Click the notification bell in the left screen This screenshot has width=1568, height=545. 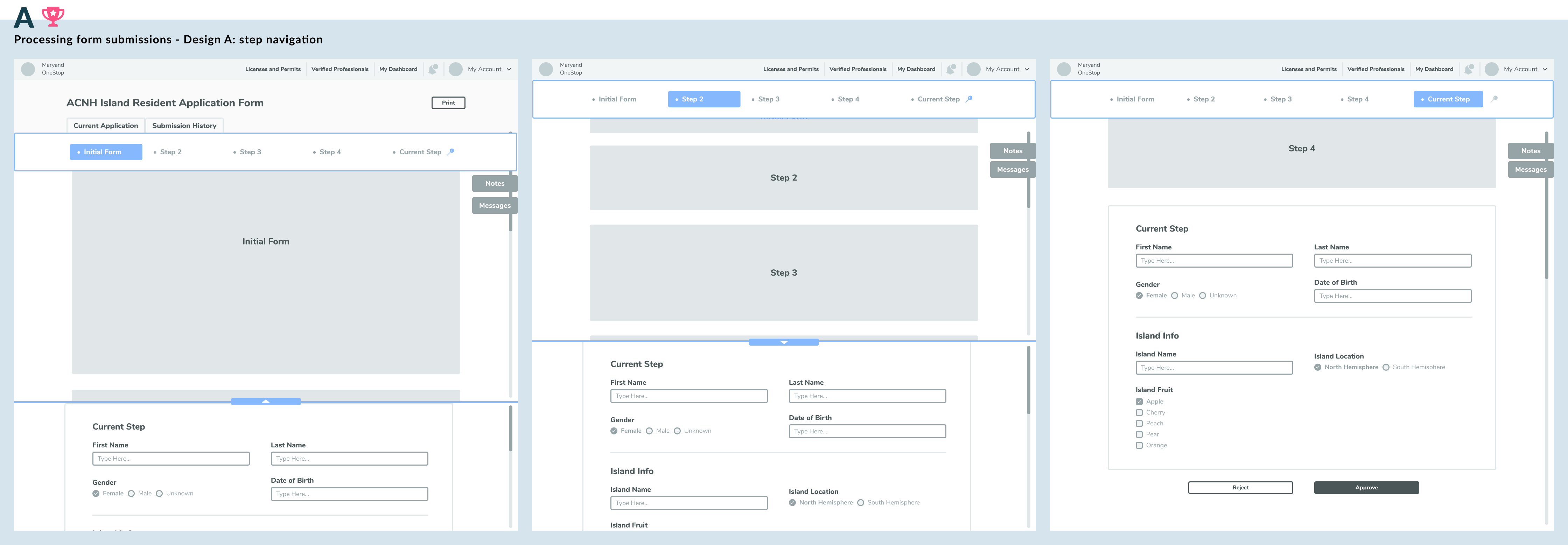433,69
